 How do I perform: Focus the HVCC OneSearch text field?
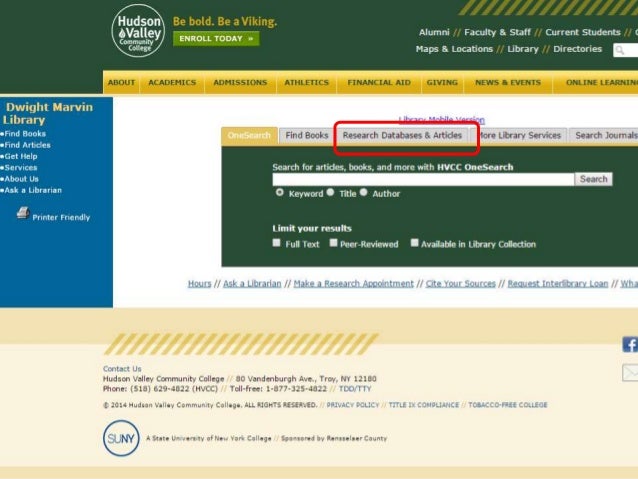pos(423,179)
